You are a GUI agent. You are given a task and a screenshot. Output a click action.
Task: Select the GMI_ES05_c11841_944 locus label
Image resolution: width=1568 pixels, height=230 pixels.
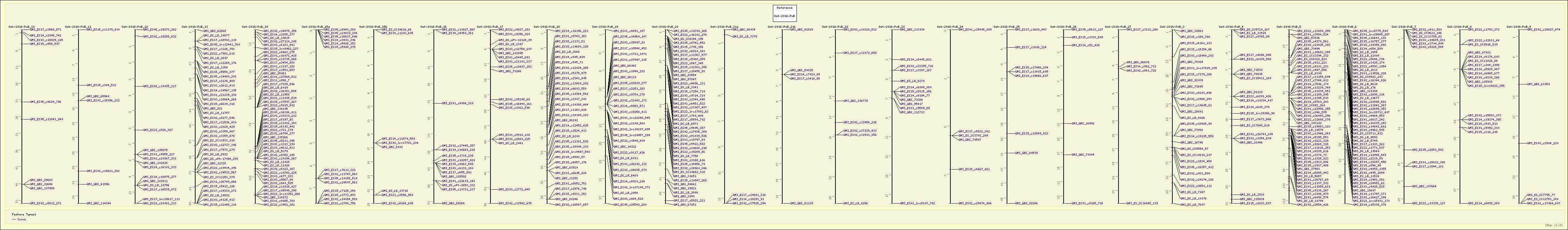point(46,119)
